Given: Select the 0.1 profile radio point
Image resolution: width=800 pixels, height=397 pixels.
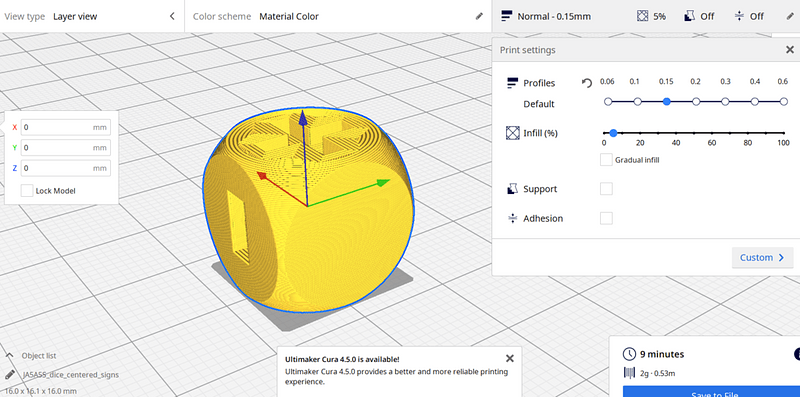Looking at the screenshot, I should (637, 102).
